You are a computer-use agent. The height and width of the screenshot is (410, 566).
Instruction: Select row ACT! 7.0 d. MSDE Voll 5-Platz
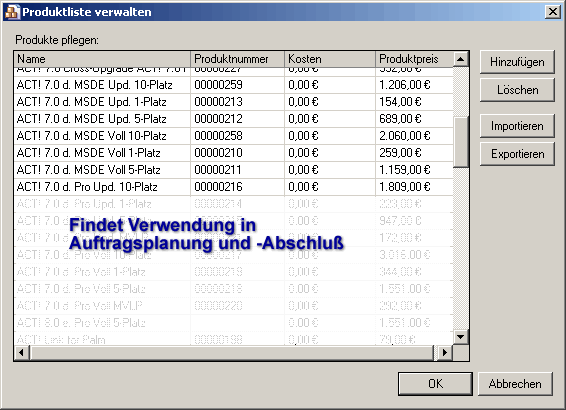click(234, 170)
